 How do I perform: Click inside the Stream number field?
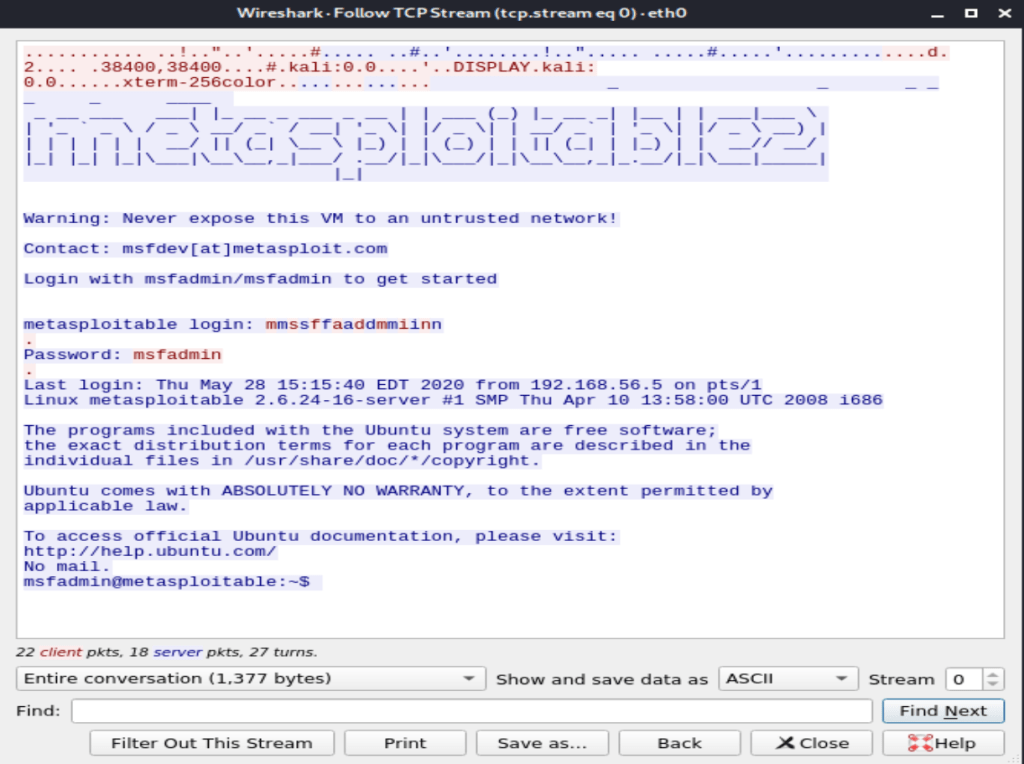pos(963,679)
